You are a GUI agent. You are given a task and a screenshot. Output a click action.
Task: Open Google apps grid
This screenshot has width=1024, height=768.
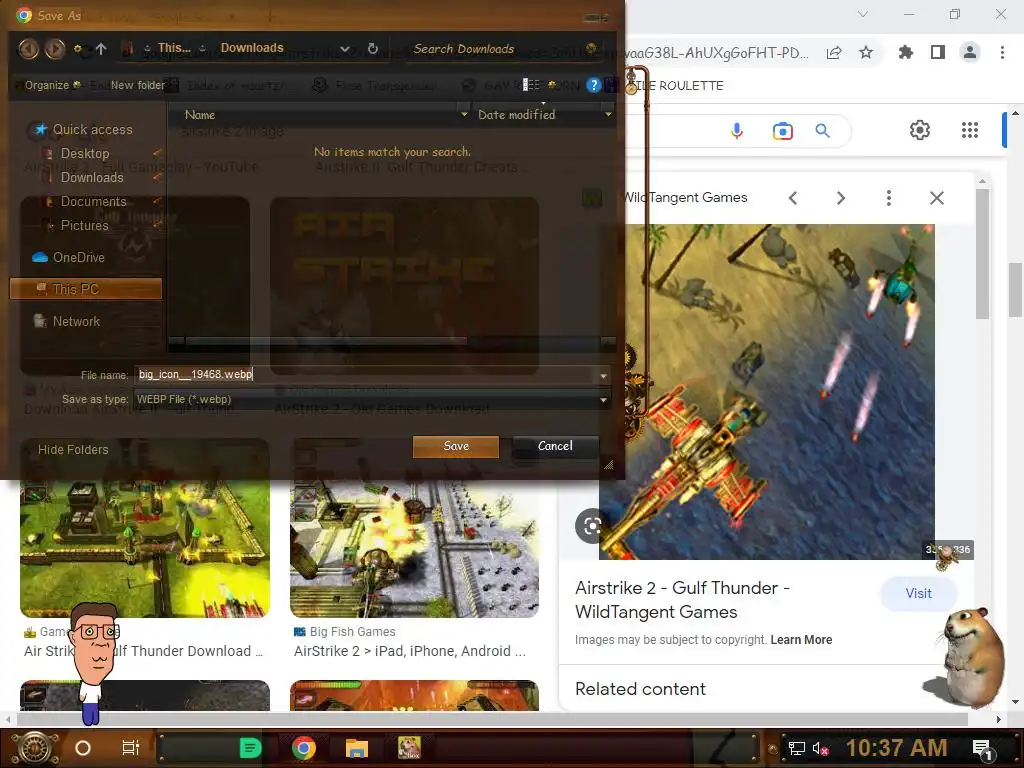pyautogui.click(x=970, y=130)
